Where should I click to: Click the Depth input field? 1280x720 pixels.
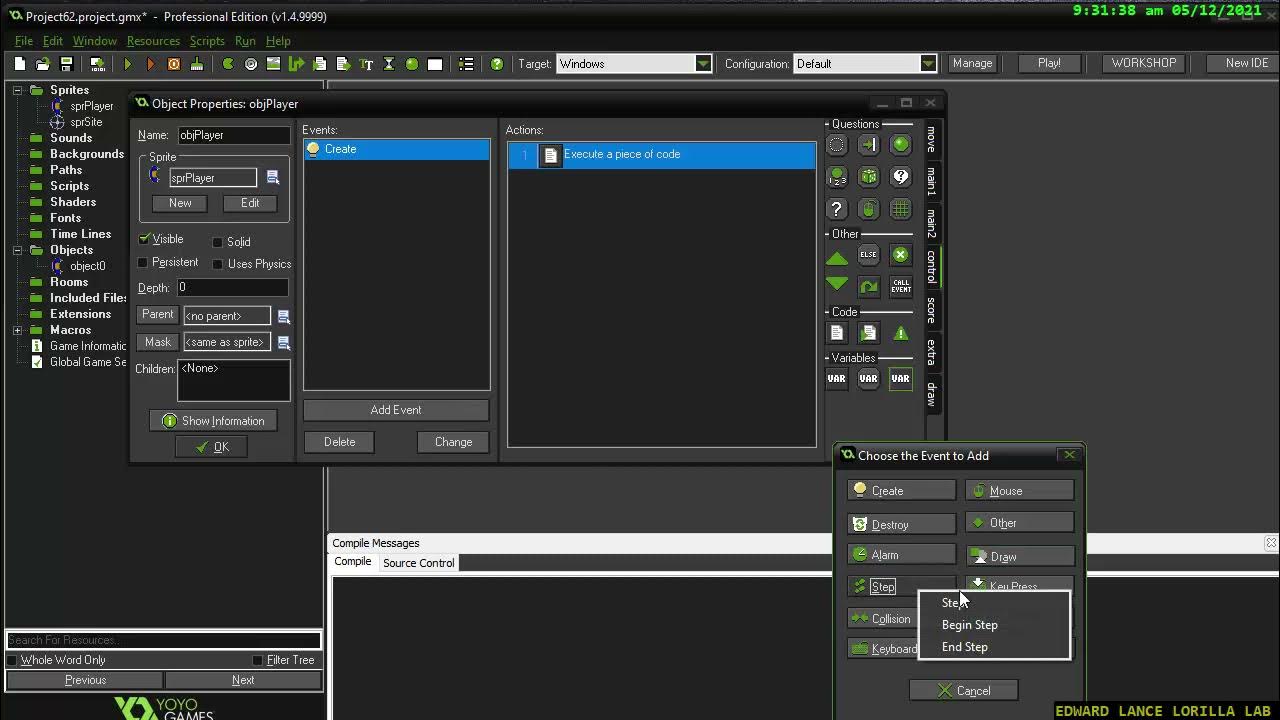[232, 288]
